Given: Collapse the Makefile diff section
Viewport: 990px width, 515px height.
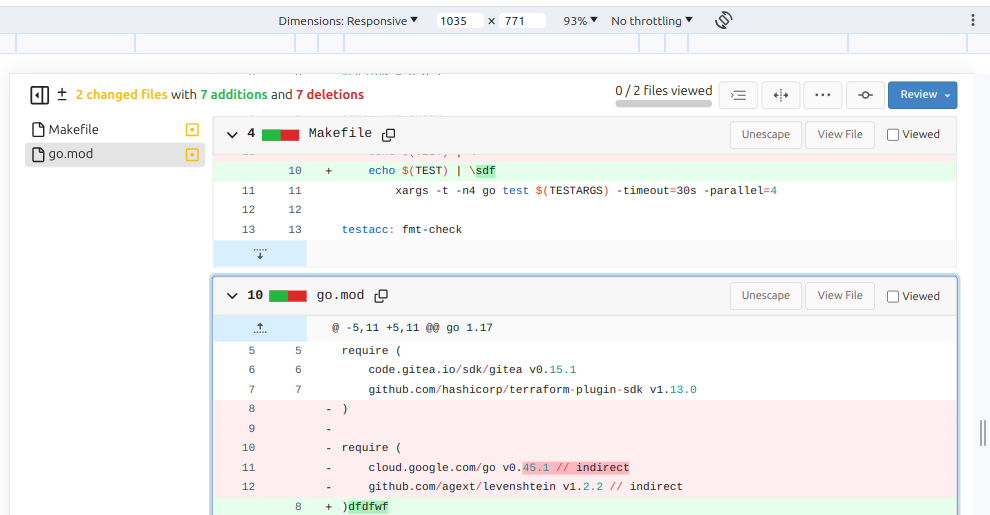Looking at the screenshot, I should point(232,134).
